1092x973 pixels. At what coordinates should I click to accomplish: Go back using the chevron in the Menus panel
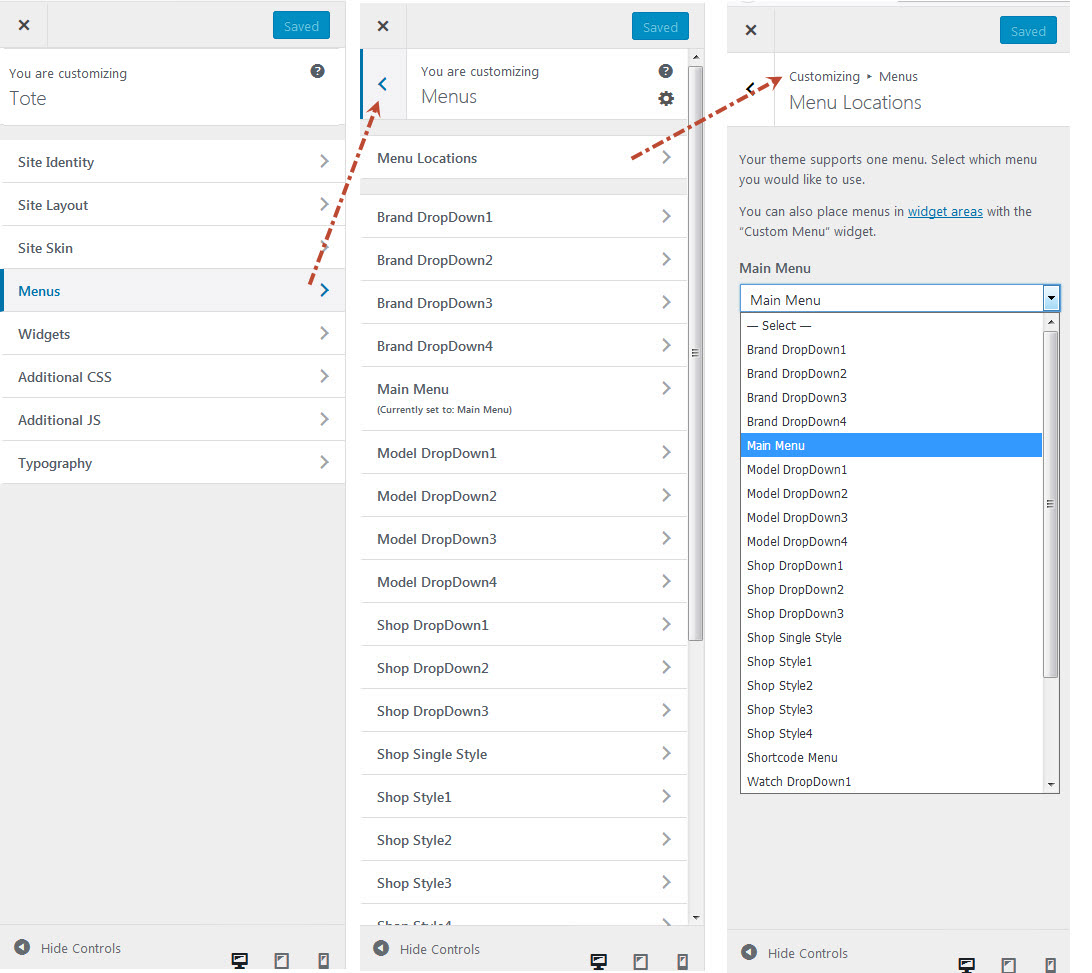pos(382,84)
